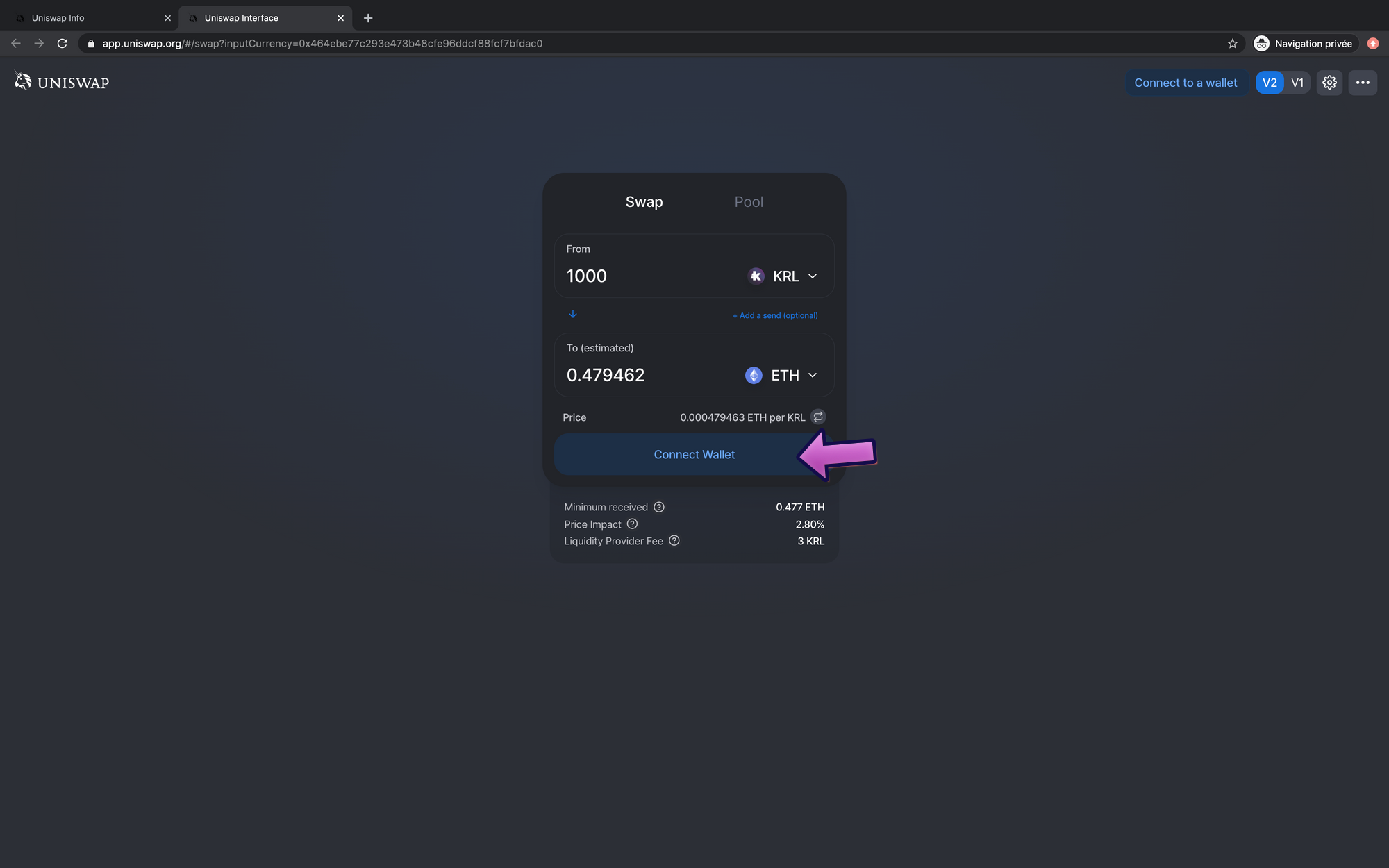1389x868 pixels.
Task: Switch to the Uniswap Interface browser tab
Action: point(265,18)
